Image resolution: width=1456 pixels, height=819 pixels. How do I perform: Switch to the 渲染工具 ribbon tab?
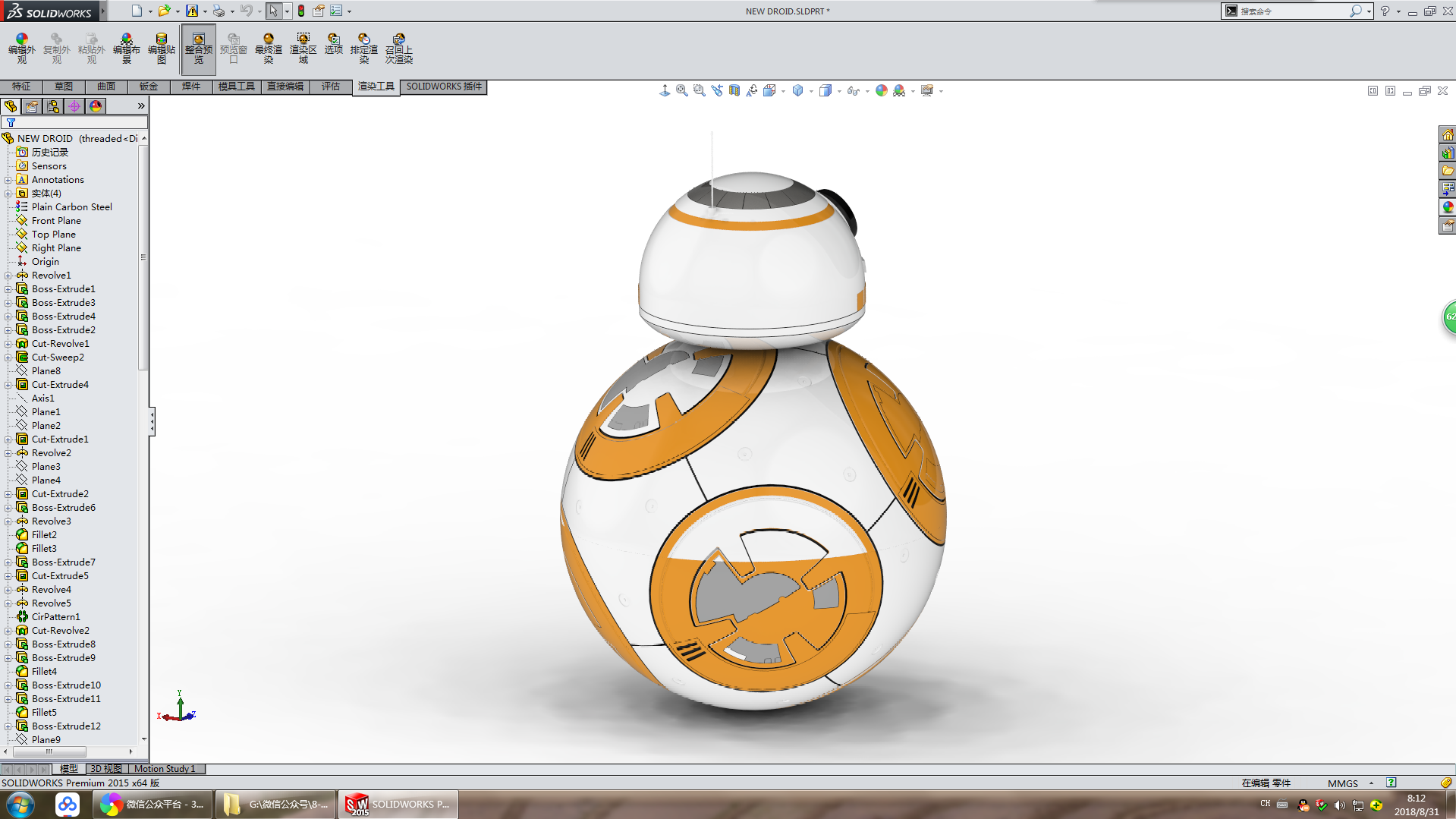tap(376, 87)
